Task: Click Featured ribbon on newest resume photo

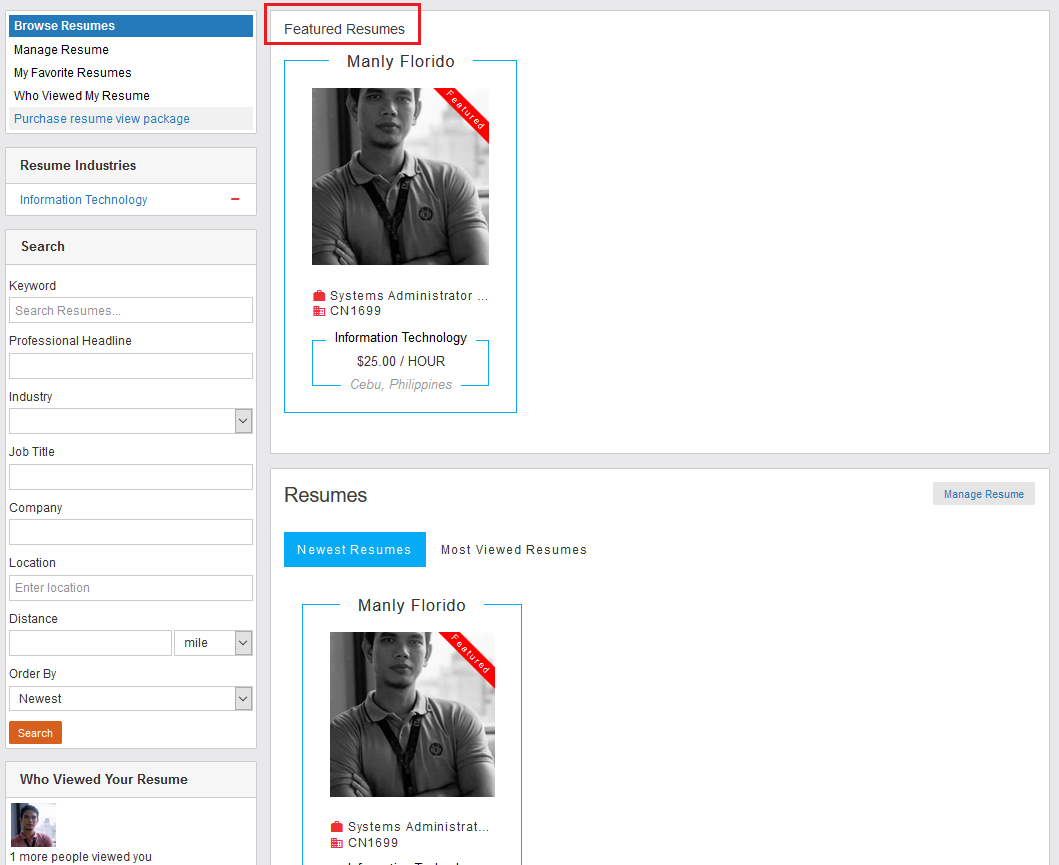Action: (x=470, y=655)
